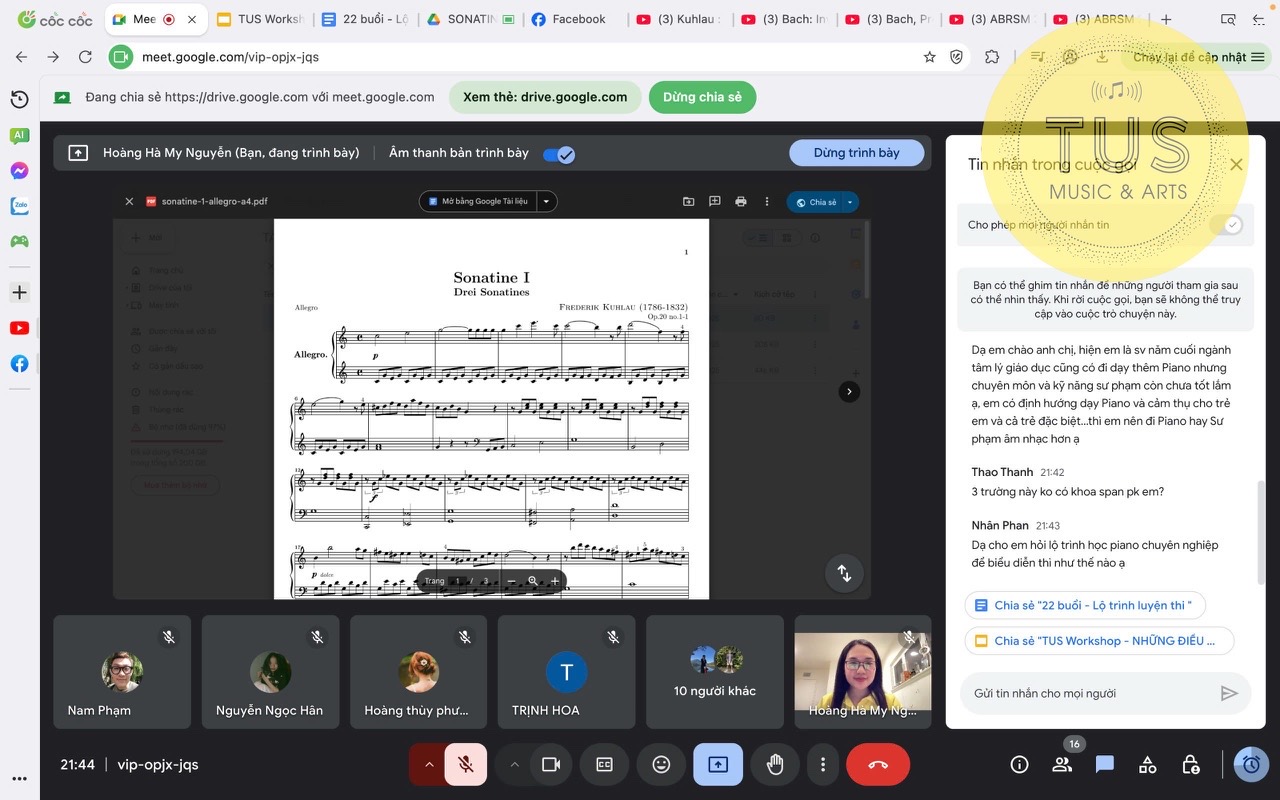
Task: Open a new browser tab
Action: point(1166,19)
